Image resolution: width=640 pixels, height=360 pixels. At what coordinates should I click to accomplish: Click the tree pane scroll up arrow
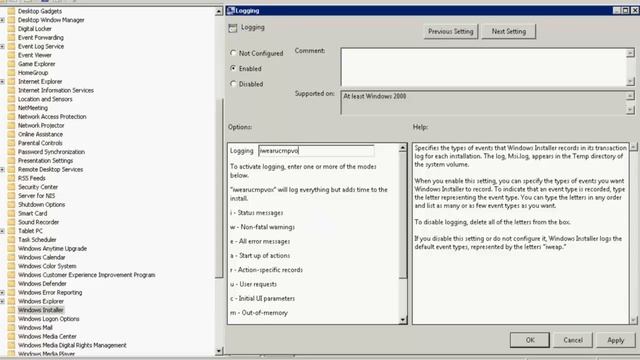(219, 11)
